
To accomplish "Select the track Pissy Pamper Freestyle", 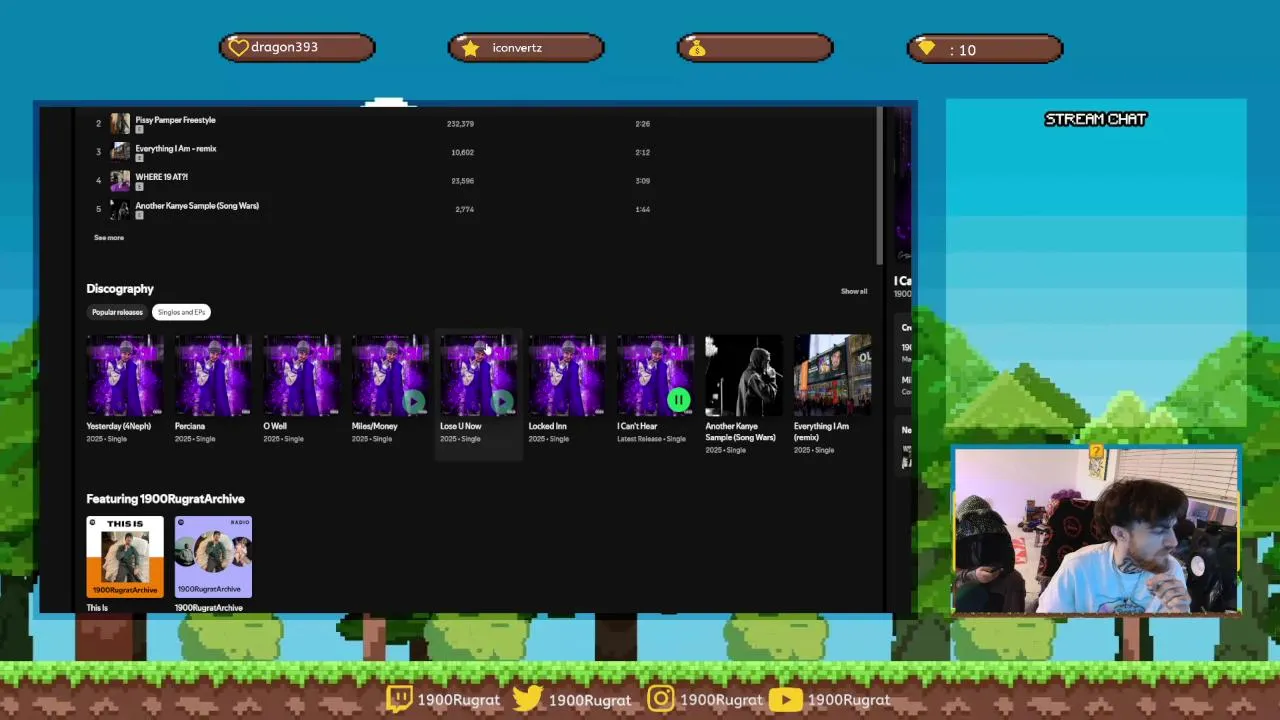I will coord(175,120).
